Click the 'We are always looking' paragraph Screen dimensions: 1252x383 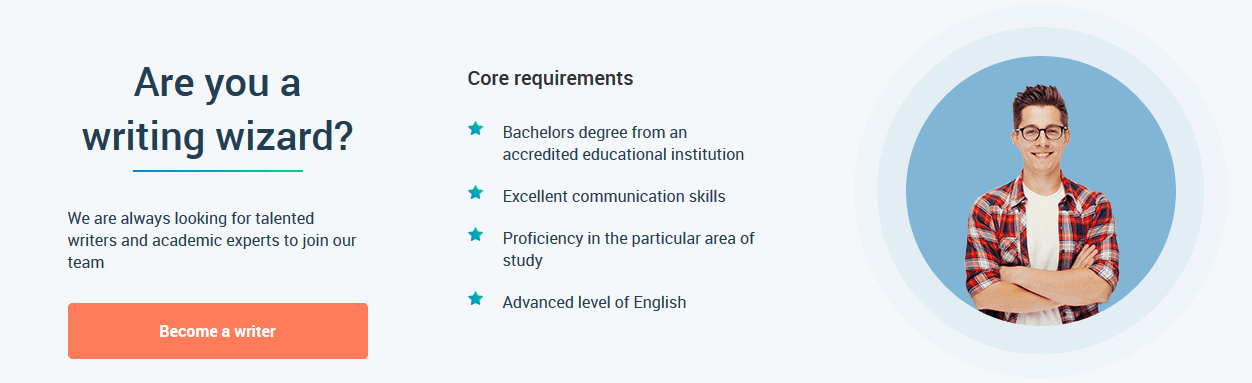212,240
